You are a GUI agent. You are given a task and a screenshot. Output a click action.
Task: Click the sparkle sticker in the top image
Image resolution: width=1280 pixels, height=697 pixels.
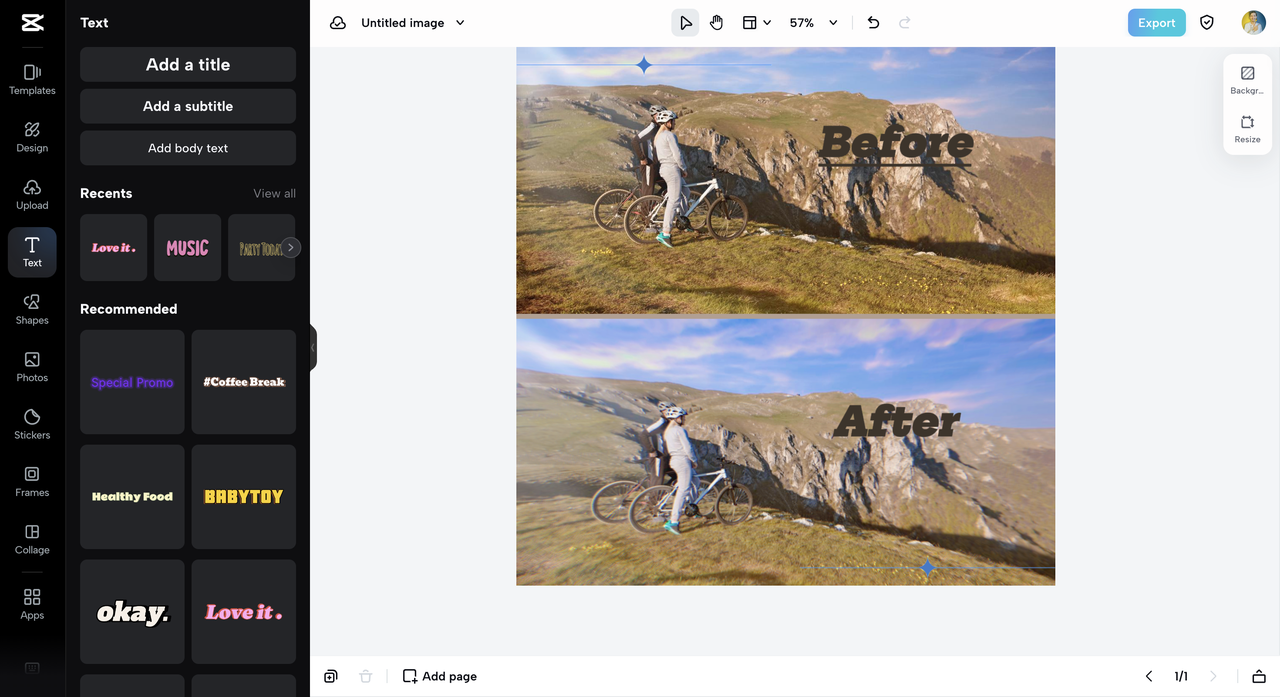click(644, 65)
